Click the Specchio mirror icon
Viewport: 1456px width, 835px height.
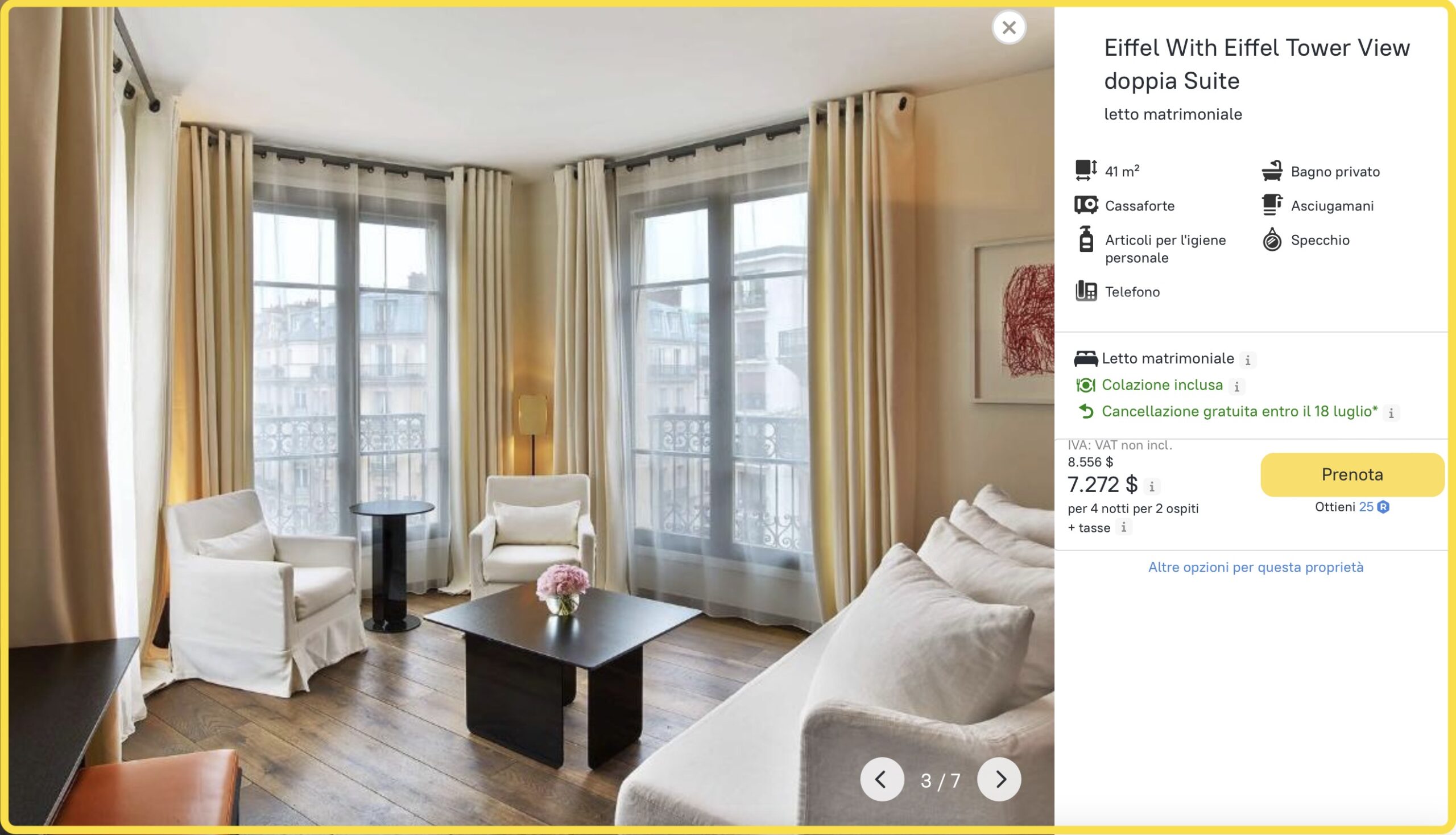point(1271,239)
